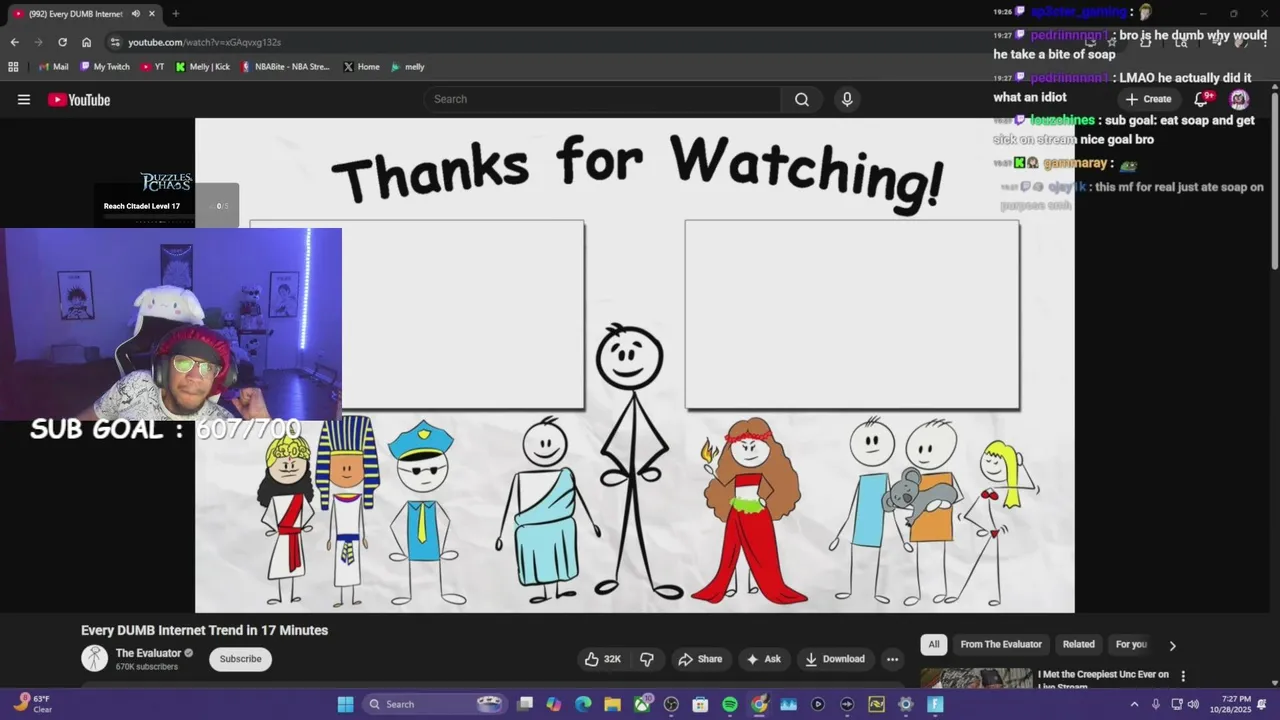Mute the tab via speaker icon

coord(135,14)
